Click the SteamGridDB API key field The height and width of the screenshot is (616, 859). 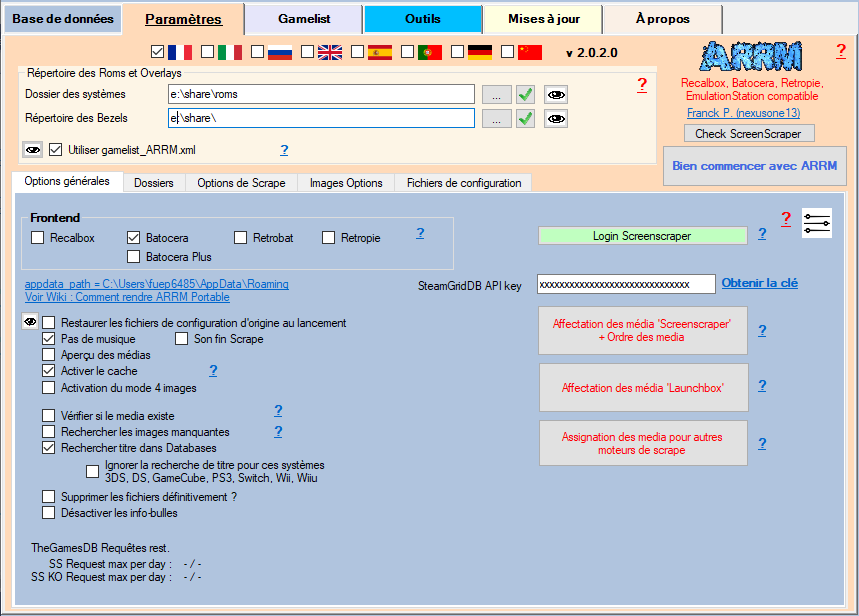625,285
